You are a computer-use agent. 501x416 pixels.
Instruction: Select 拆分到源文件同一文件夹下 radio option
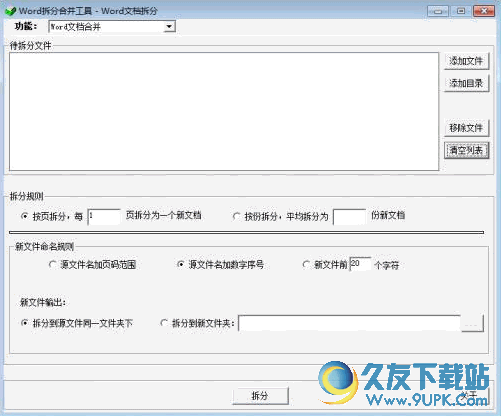click(24, 323)
